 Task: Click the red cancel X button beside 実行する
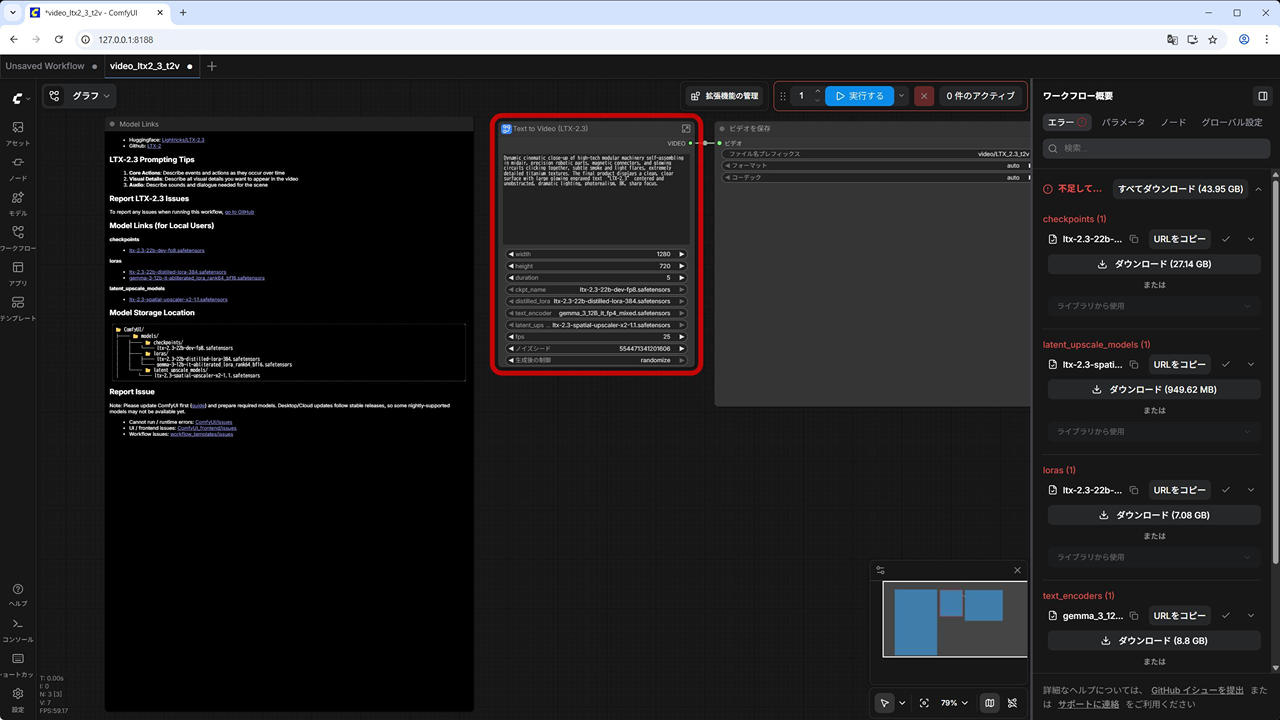(924, 96)
